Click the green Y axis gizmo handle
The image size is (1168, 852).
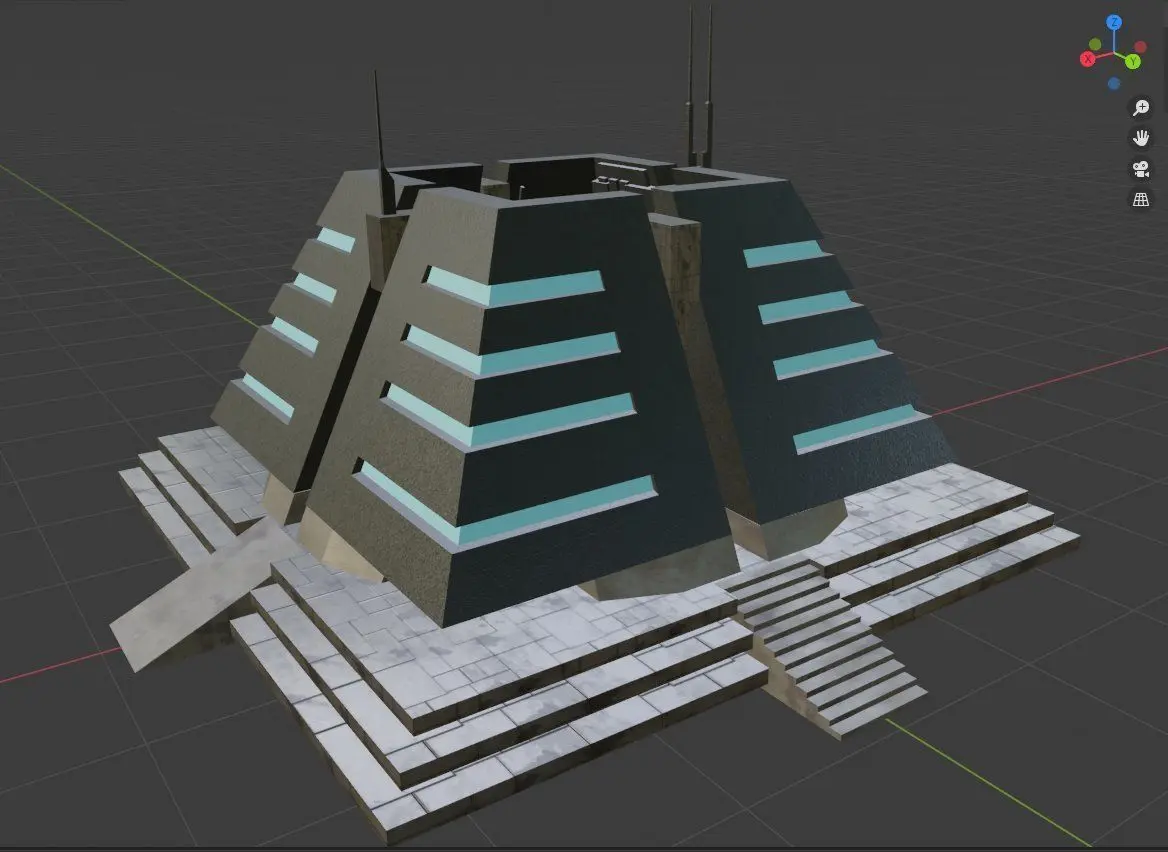coord(1132,61)
